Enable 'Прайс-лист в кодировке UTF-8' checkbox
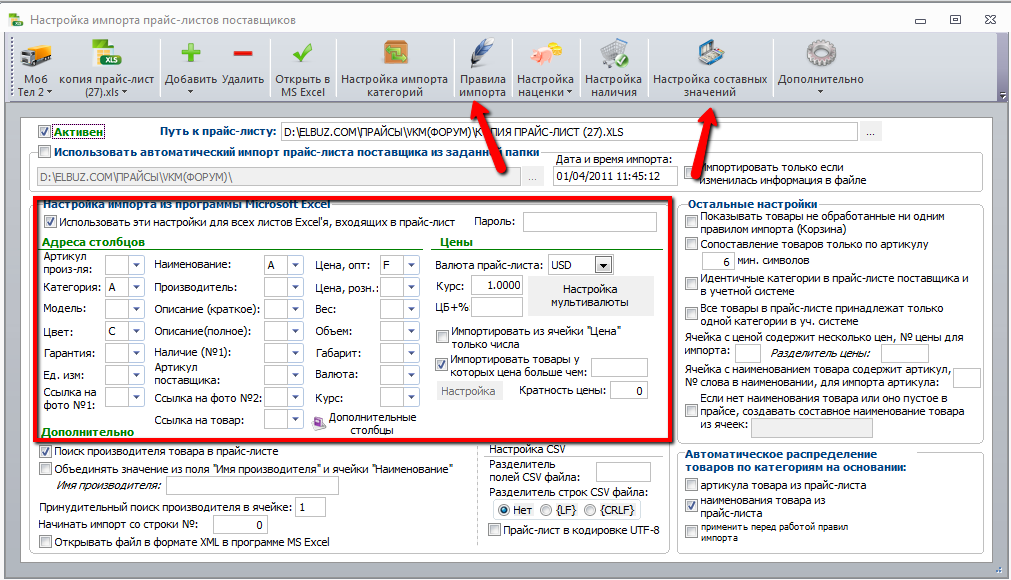This screenshot has width=1011, height=580. click(x=495, y=530)
